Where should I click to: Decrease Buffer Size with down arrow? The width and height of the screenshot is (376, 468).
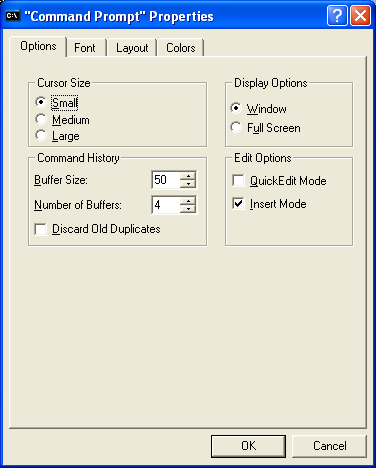[188, 184]
